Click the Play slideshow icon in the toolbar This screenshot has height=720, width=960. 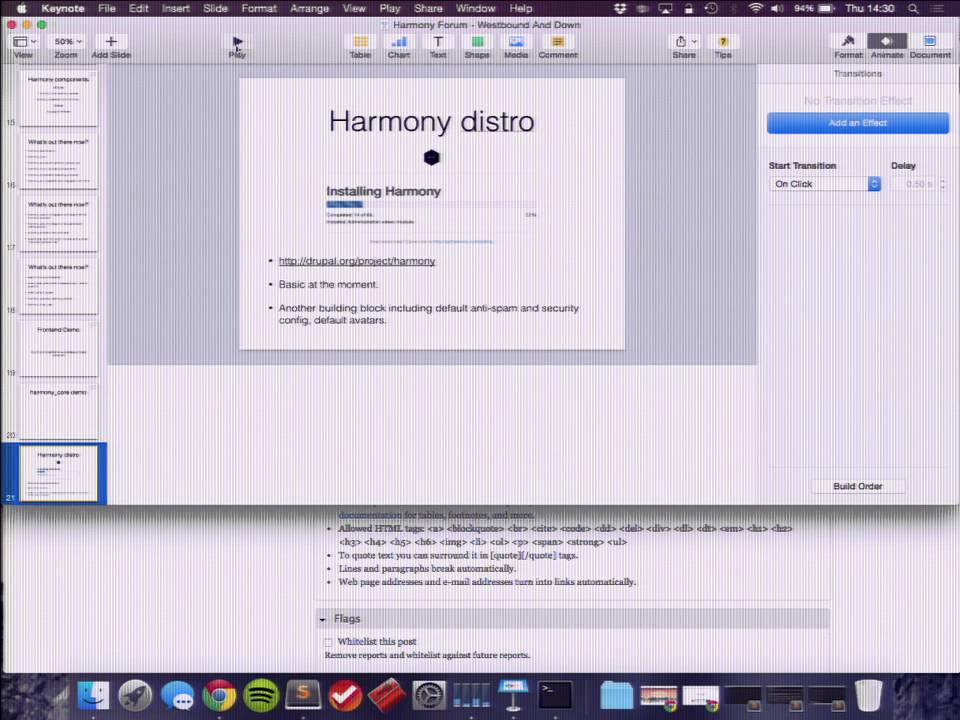pos(238,42)
